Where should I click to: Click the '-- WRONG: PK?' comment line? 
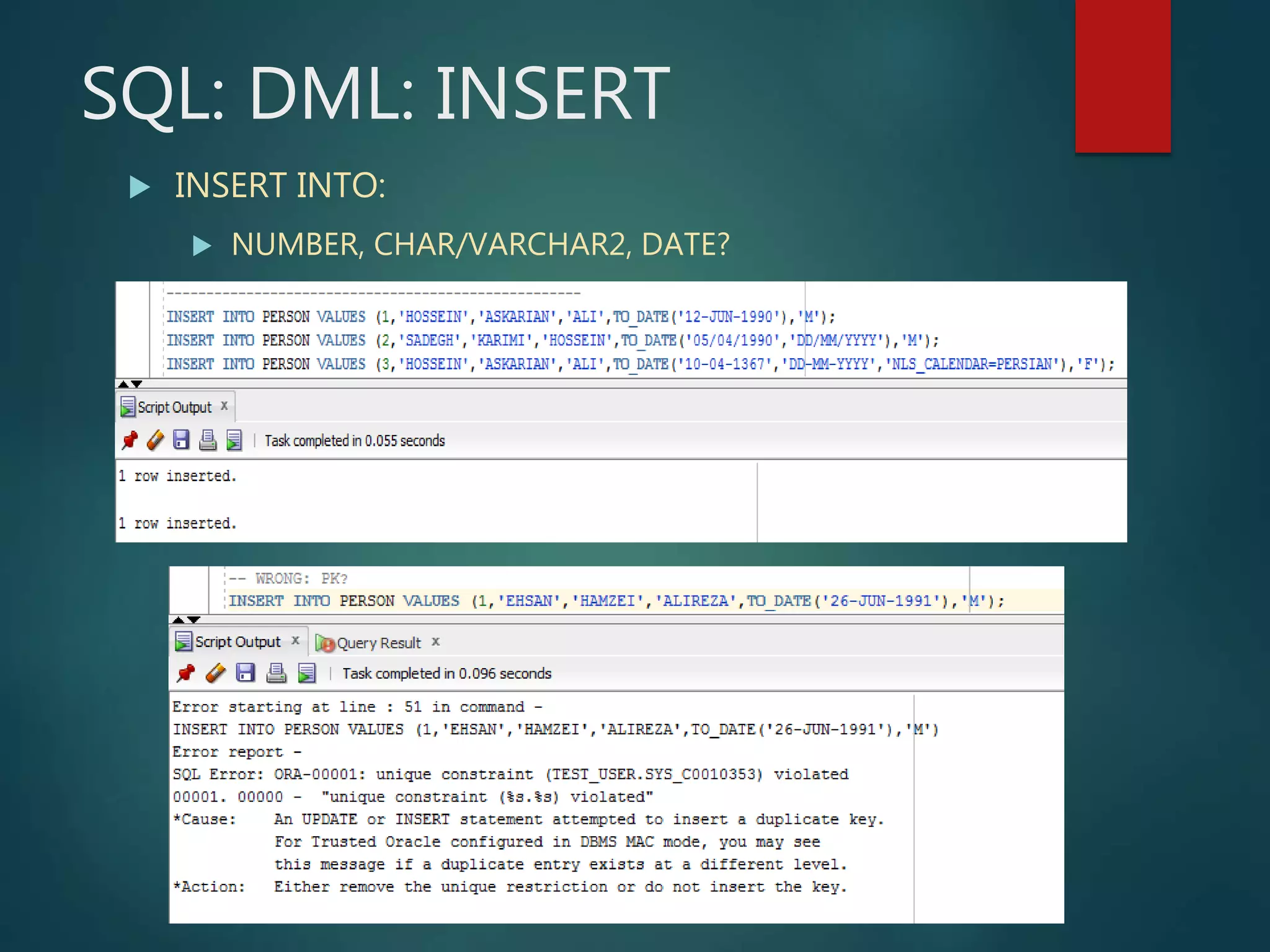[x=288, y=578]
